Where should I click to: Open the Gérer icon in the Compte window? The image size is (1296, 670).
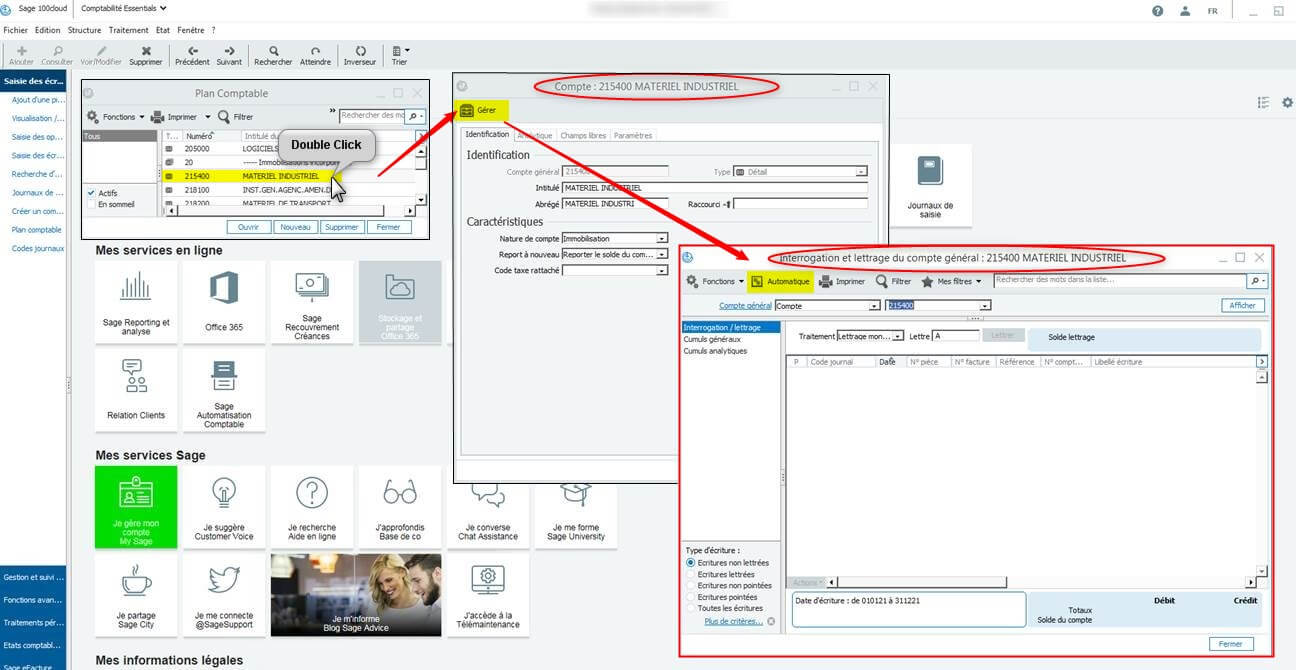coord(467,110)
